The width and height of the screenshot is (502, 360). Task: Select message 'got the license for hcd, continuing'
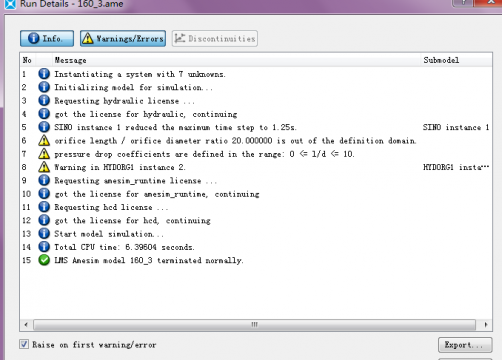[x=132, y=220]
